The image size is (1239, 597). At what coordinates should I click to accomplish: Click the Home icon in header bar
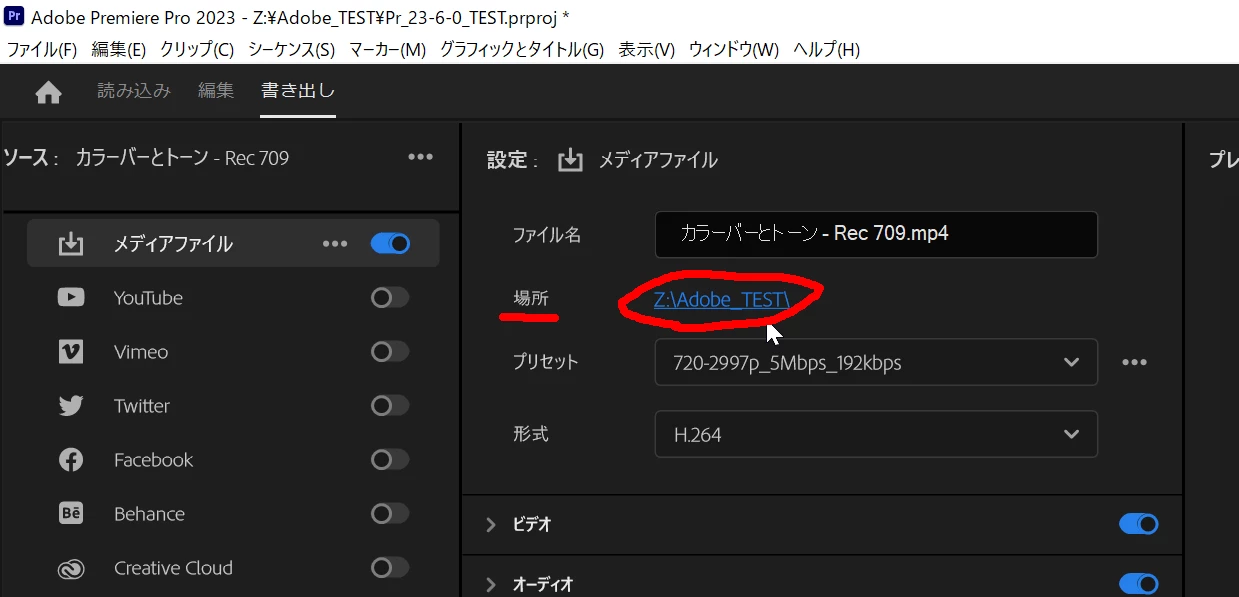[48, 93]
